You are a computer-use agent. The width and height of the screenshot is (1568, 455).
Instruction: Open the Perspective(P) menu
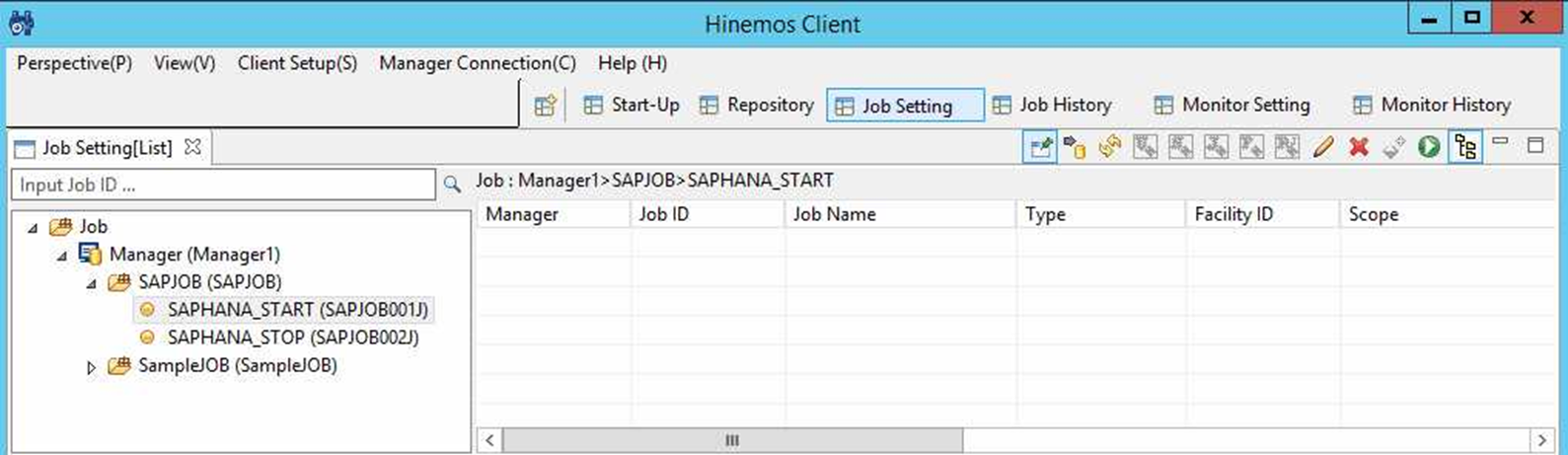[74, 63]
